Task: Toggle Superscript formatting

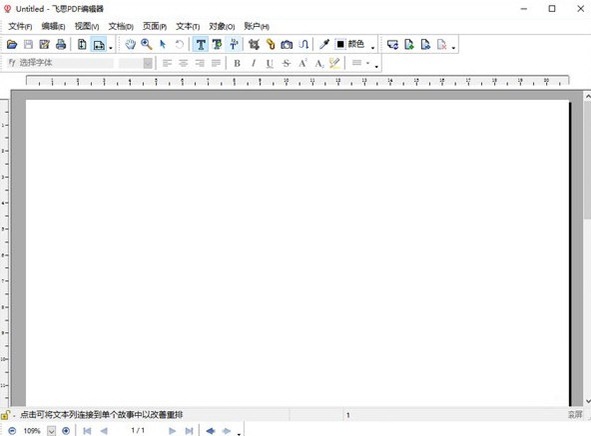Action: pyautogui.click(x=303, y=63)
